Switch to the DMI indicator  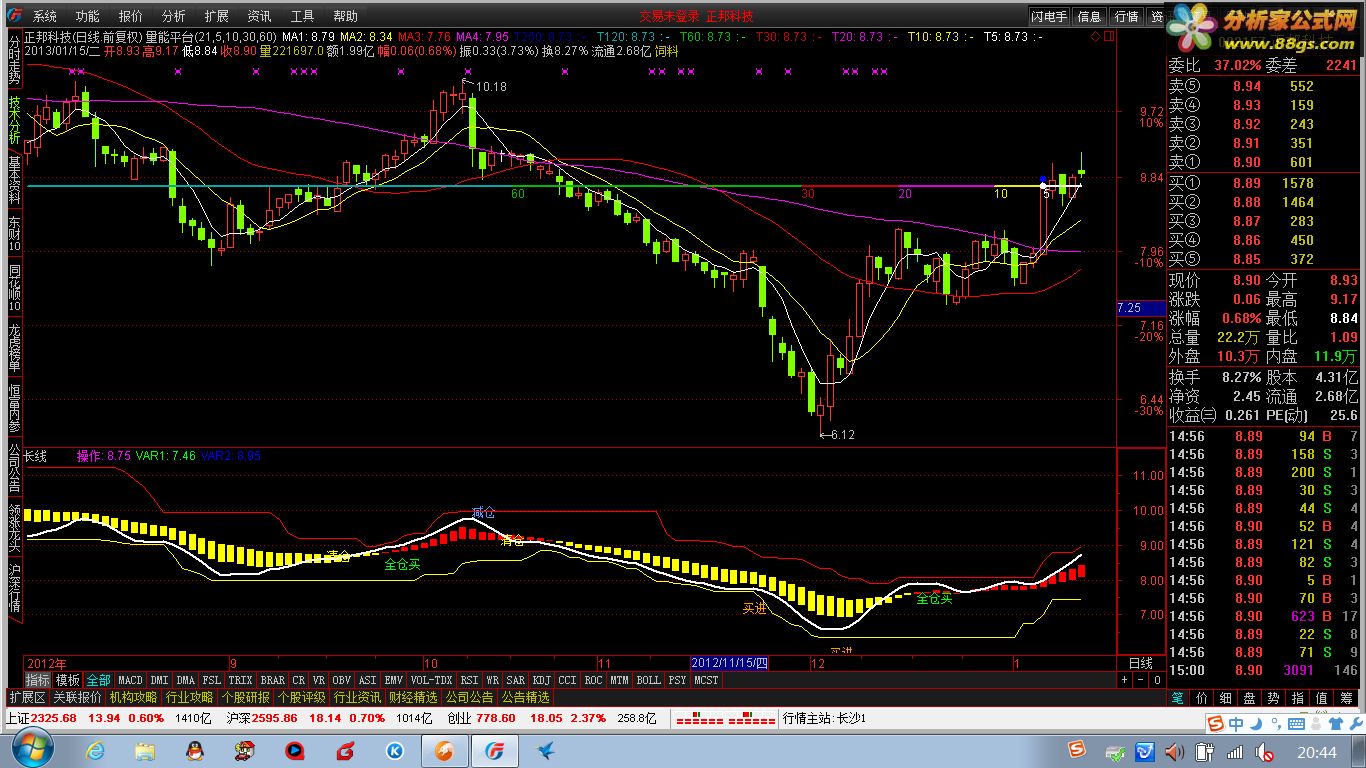tap(160, 680)
